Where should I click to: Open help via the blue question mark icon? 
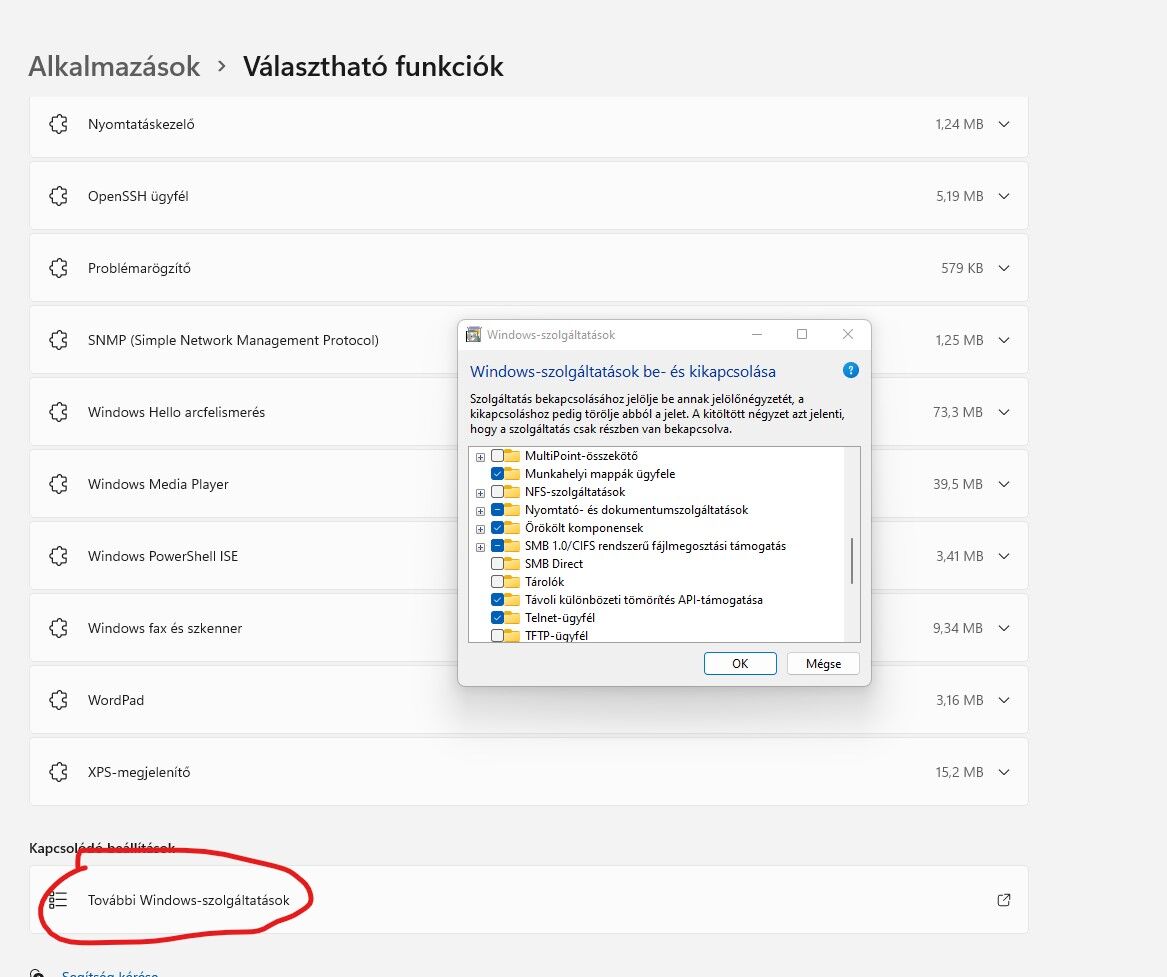[x=851, y=371]
